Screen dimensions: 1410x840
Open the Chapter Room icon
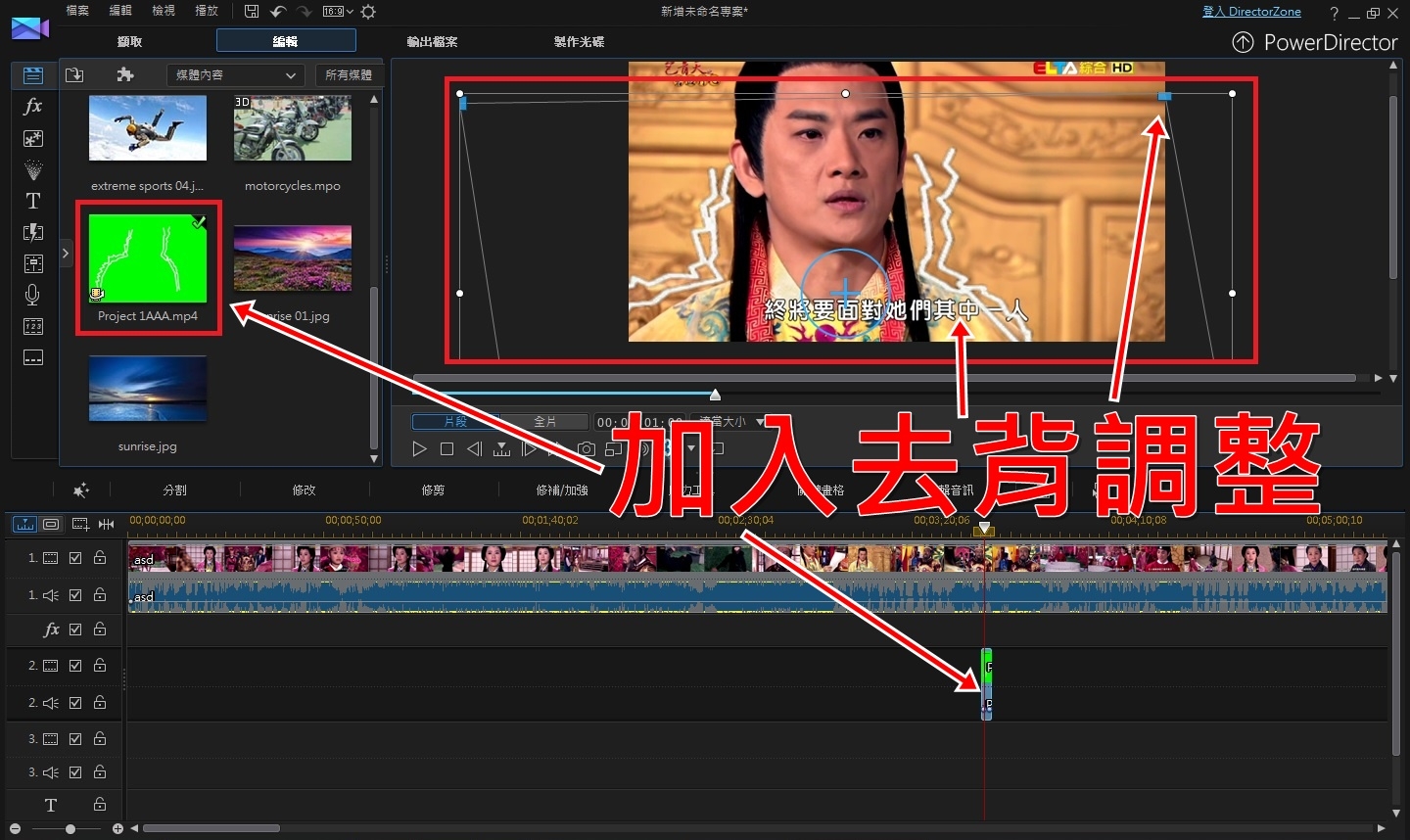[x=33, y=326]
